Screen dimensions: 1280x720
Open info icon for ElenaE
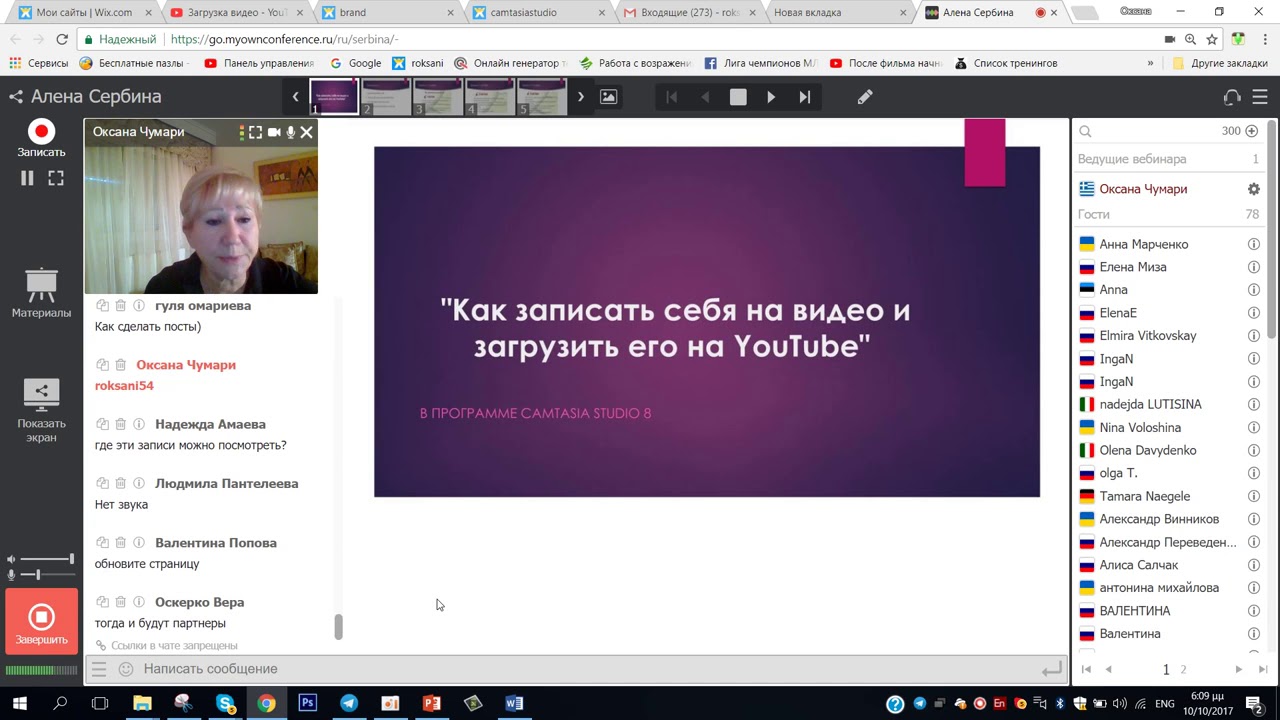(1253, 313)
